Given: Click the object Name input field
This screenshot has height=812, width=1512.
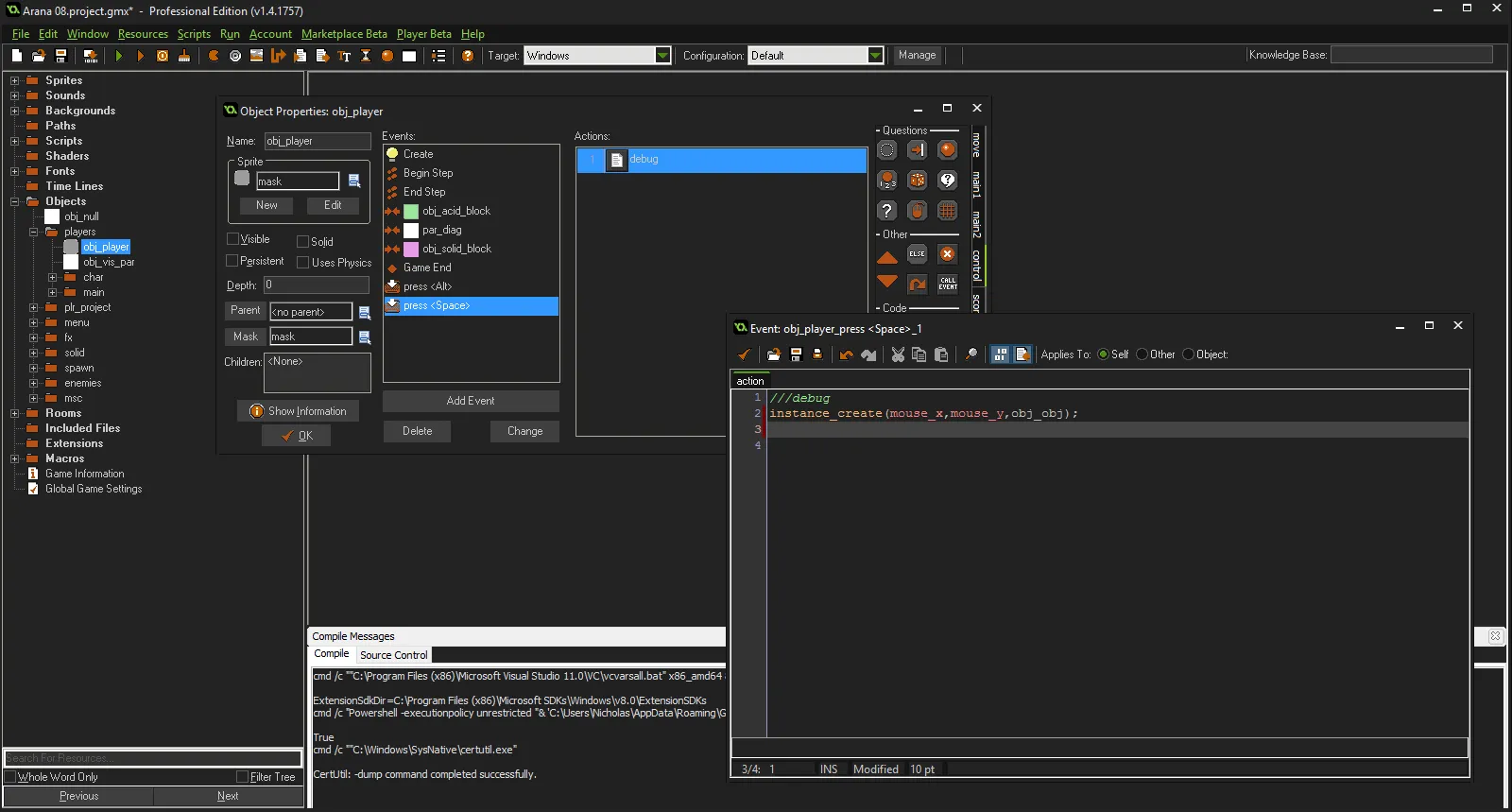Looking at the screenshot, I should 317,141.
